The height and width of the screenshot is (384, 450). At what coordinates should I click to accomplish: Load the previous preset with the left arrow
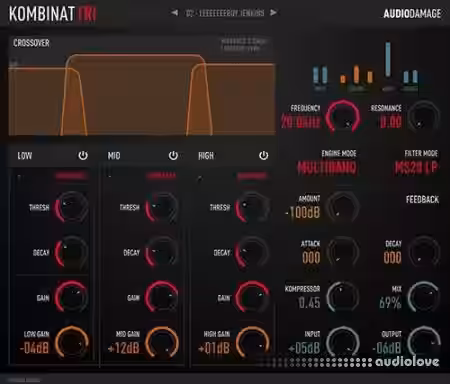tap(174, 13)
